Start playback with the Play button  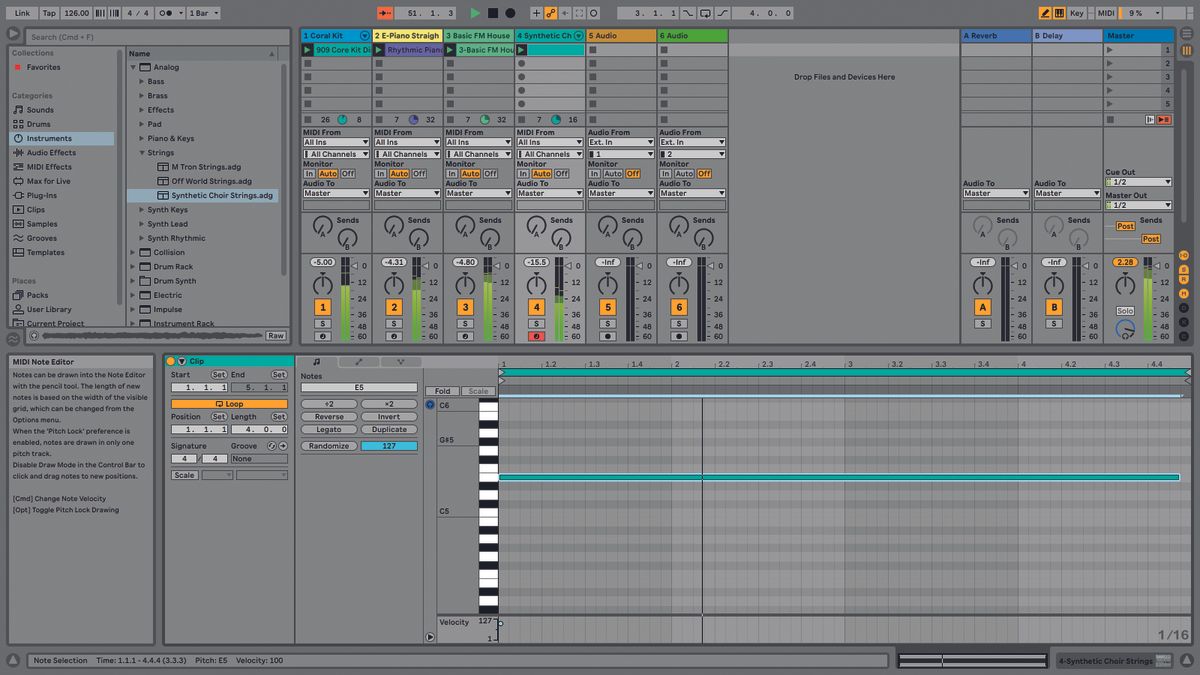coord(476,13)
